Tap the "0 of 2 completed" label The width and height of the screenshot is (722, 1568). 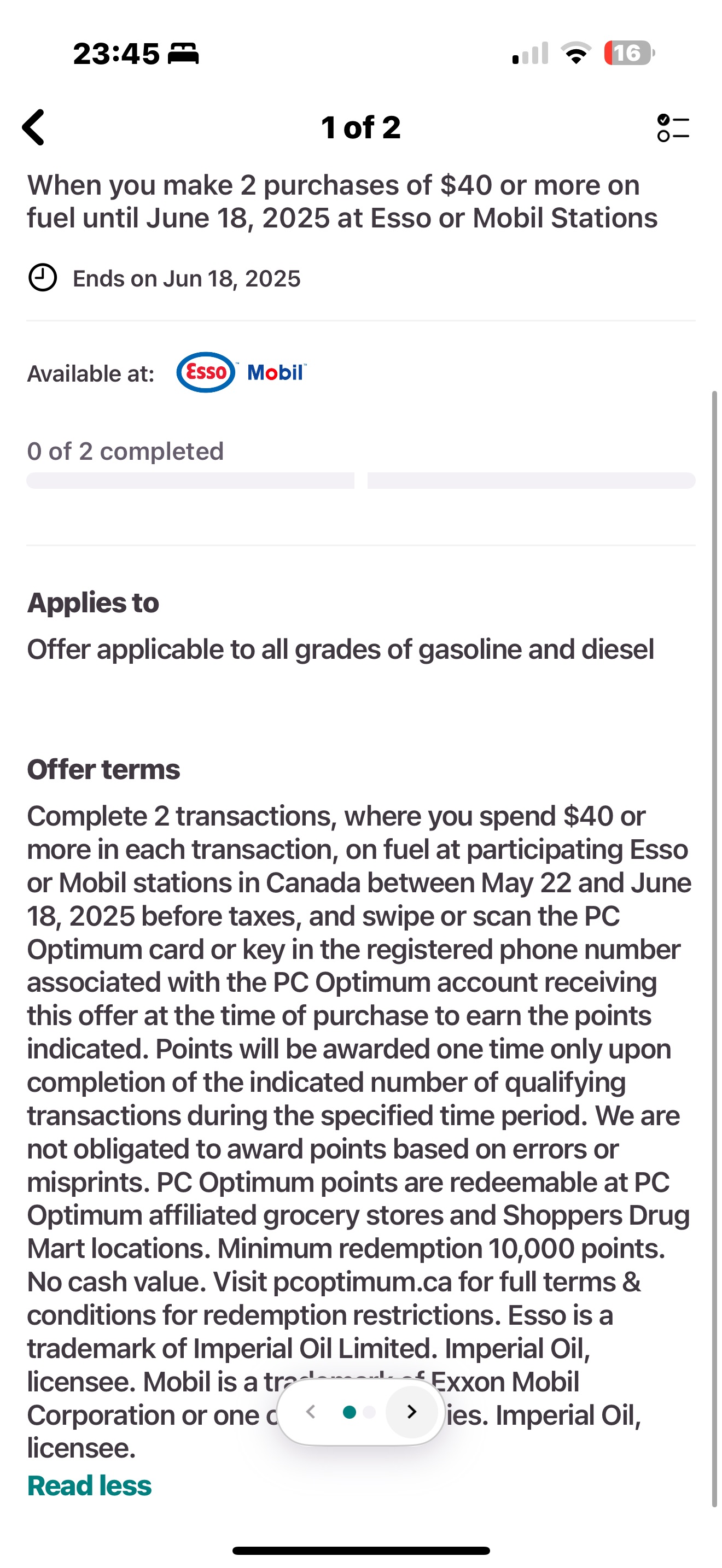tap(125, 451)
